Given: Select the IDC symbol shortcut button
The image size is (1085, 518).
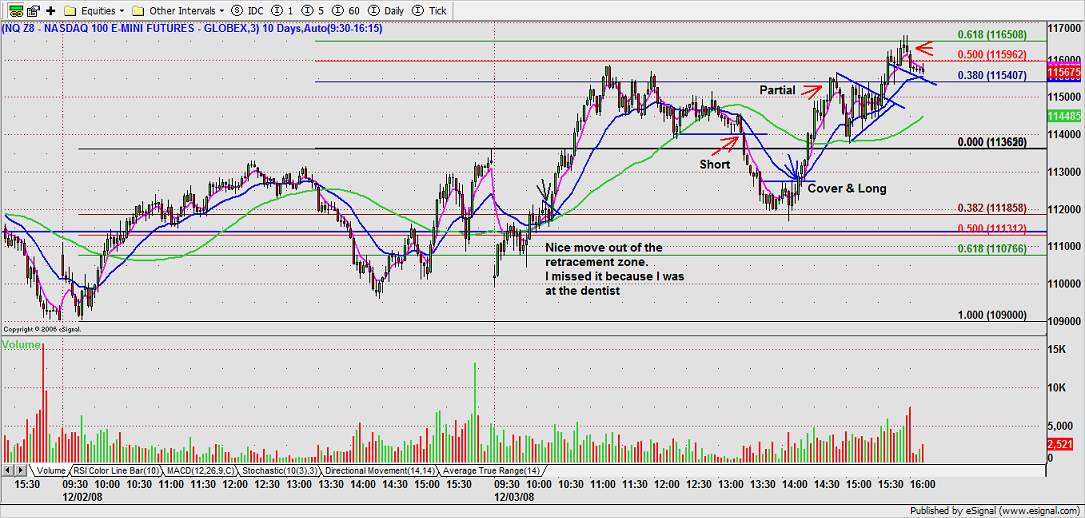Looking at the screenshot, I should click(x=246, y=10).
